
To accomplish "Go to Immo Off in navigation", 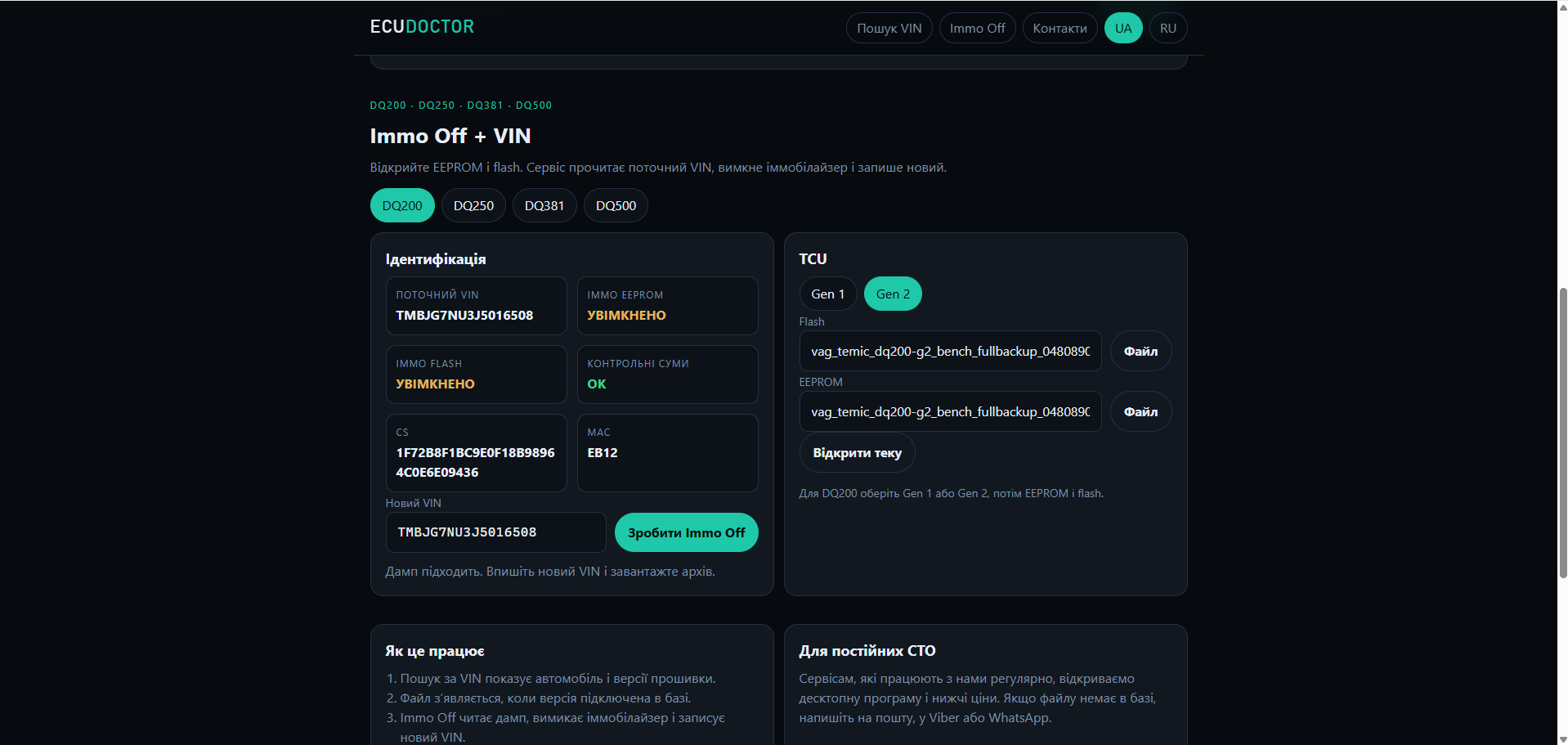I will [977, 28].
